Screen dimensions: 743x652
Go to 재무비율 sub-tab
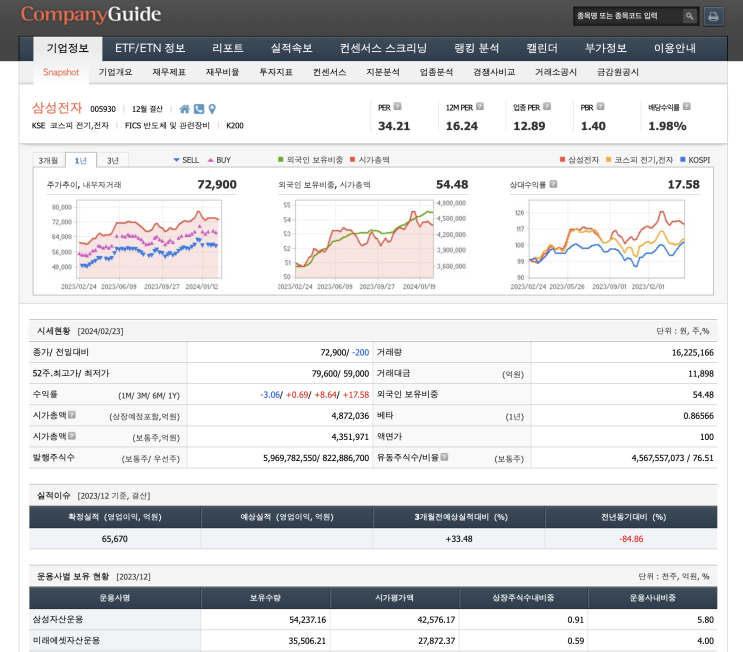222,72
